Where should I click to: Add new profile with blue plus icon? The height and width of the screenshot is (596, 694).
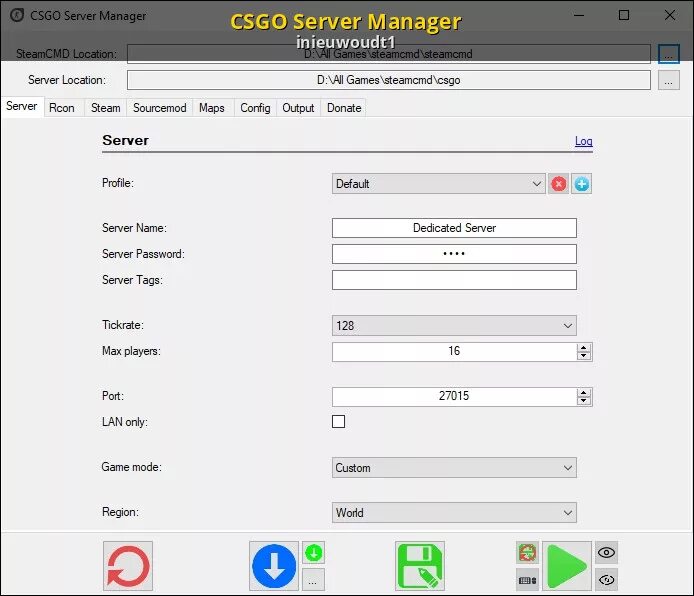coord(582,184)
